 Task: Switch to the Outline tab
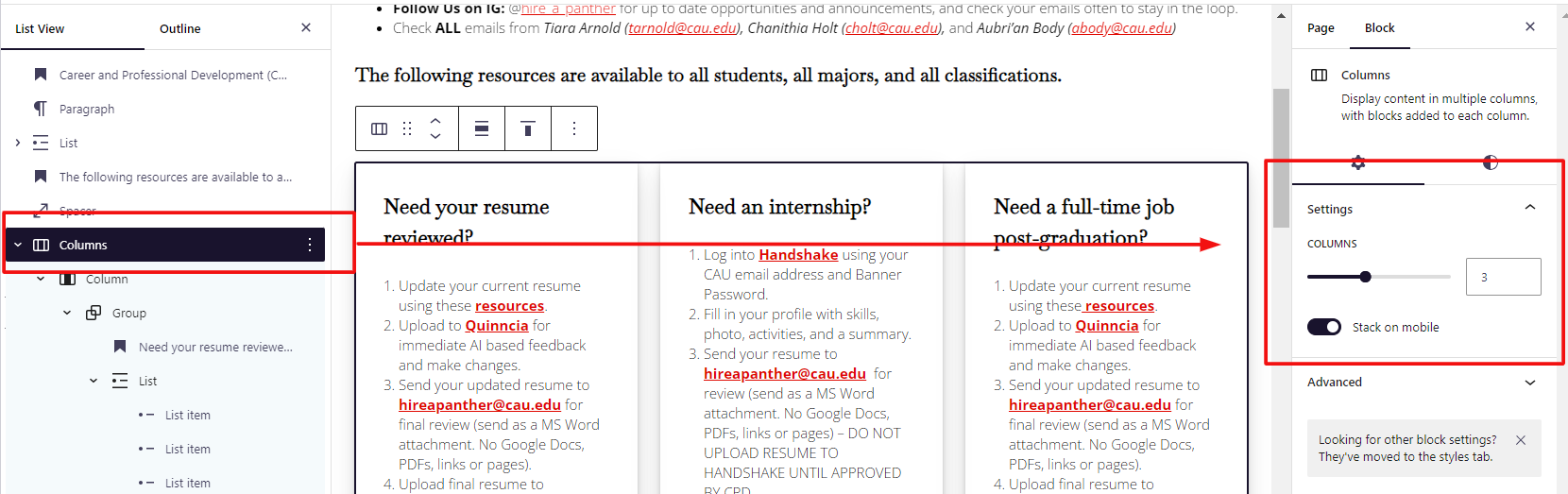click(179, 28)
